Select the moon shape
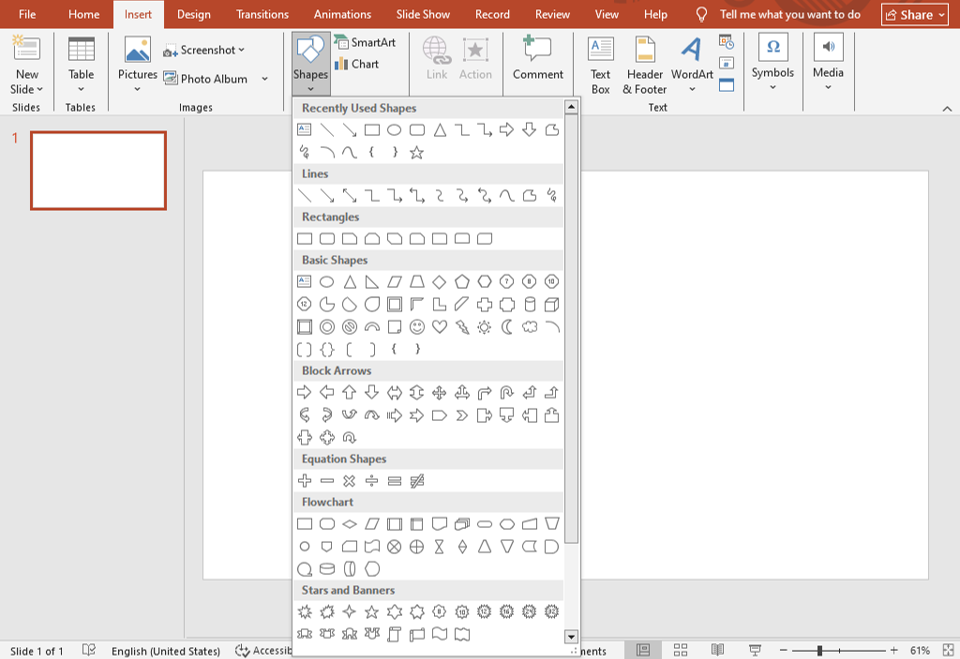The height and width of the screenshot is (659, 960). pos(507,327)
